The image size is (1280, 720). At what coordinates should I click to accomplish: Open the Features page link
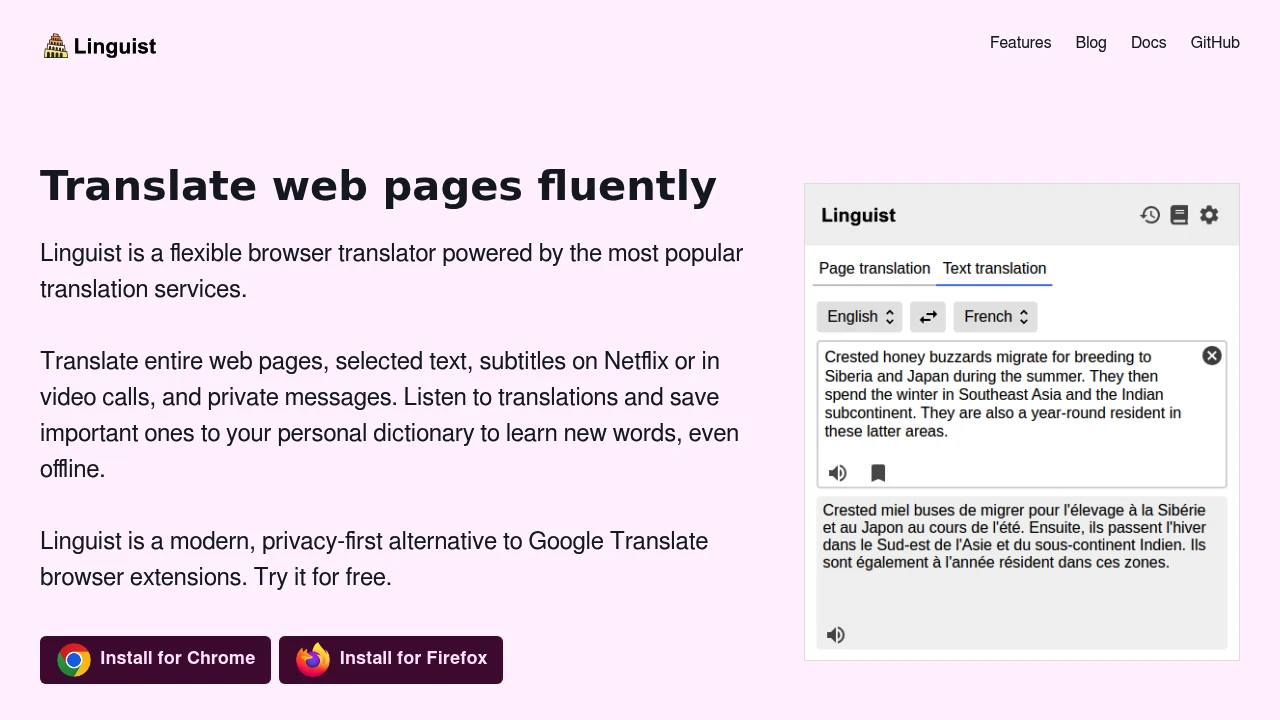1020,42
